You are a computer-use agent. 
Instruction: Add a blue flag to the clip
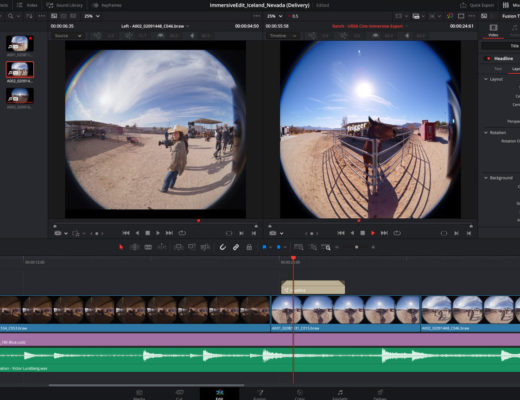(264, 247)
